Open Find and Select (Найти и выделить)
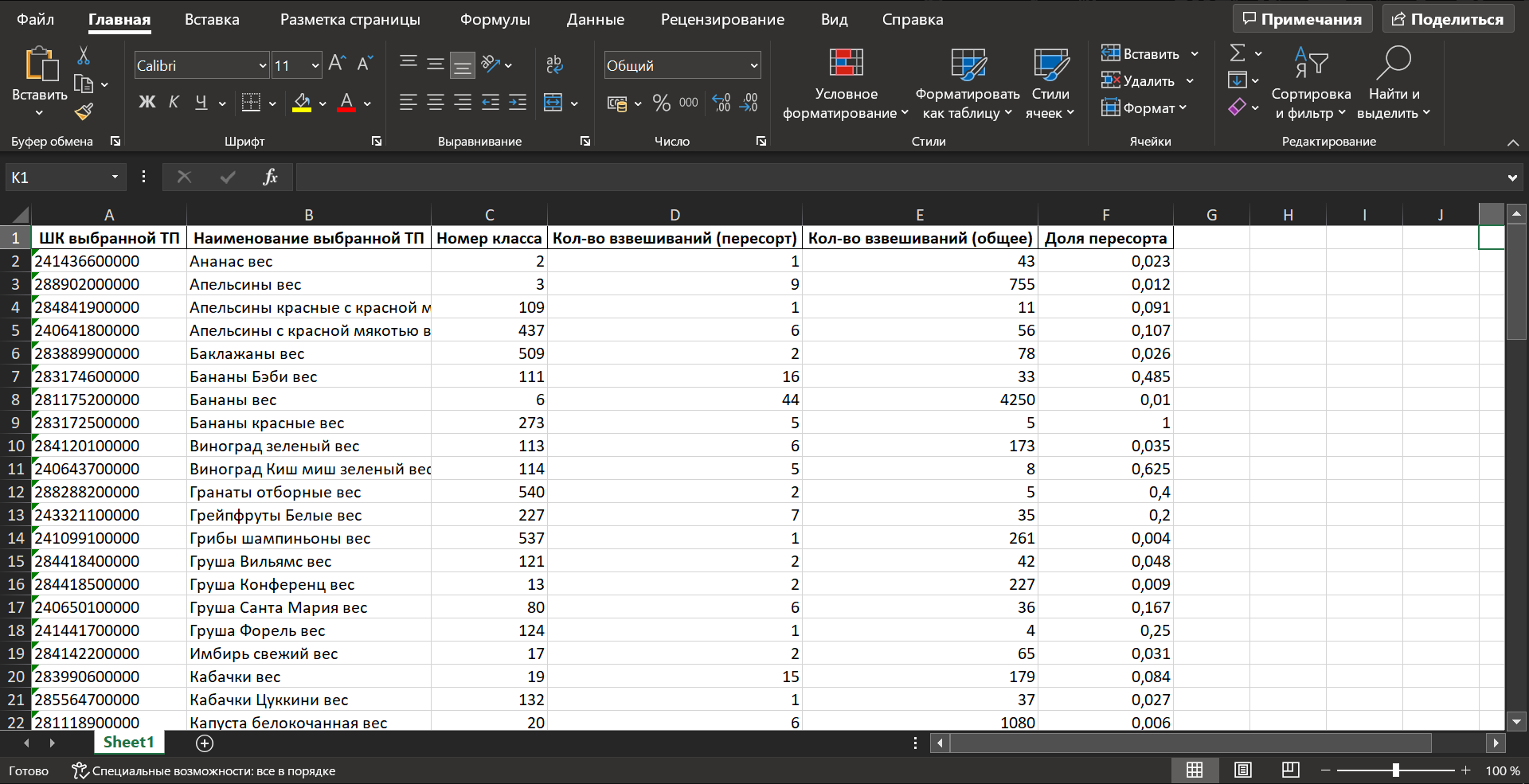The height and width of the screenshot is (784, 1529). coord(1394,83)
